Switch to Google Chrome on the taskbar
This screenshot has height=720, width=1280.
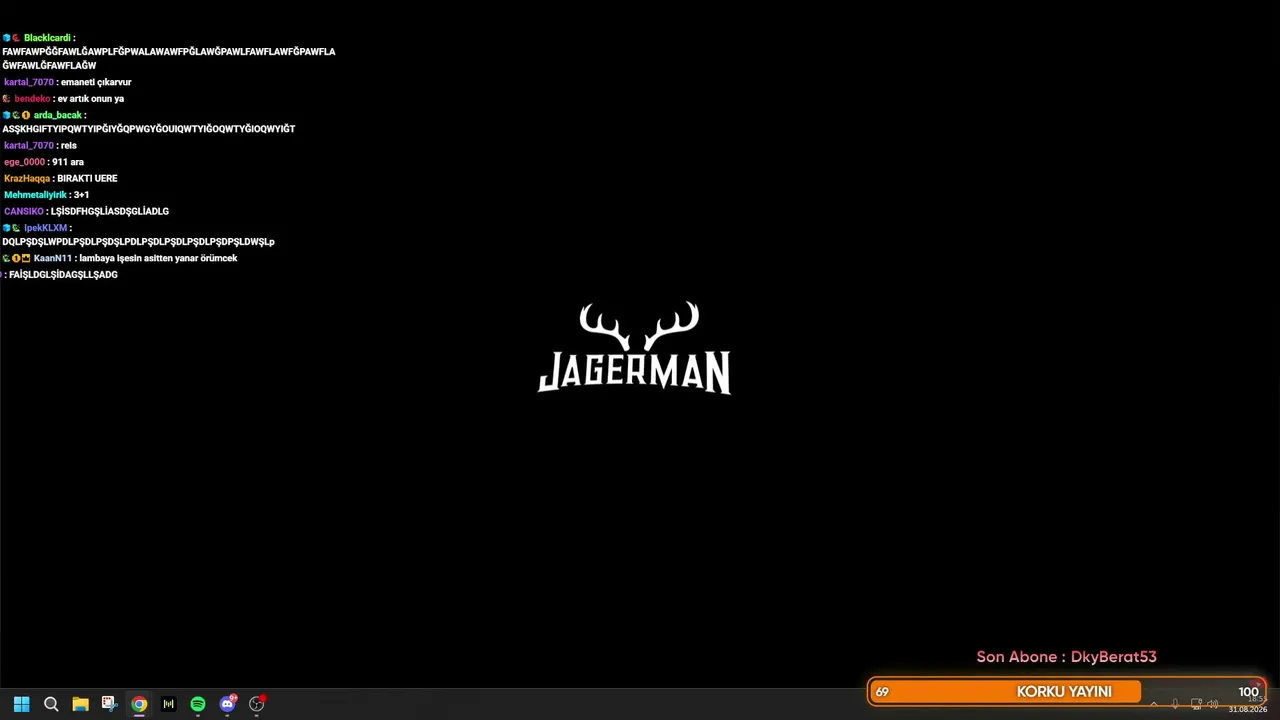(139, 704)
